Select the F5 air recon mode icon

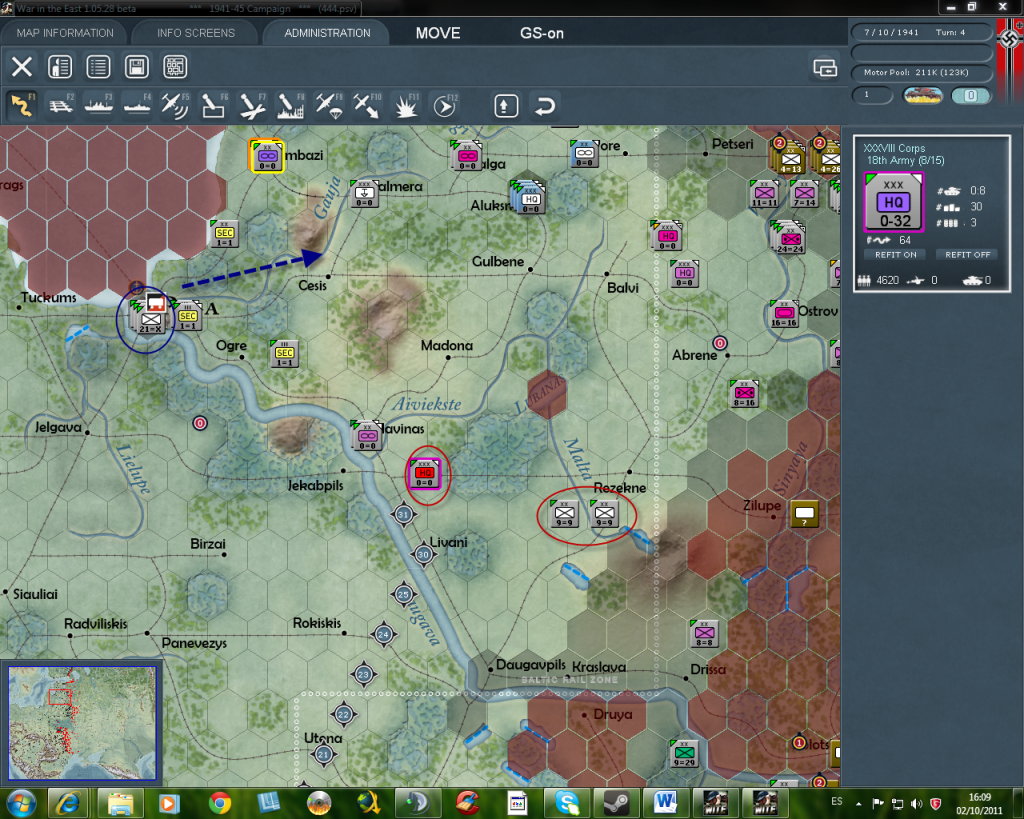click(176, 105)
